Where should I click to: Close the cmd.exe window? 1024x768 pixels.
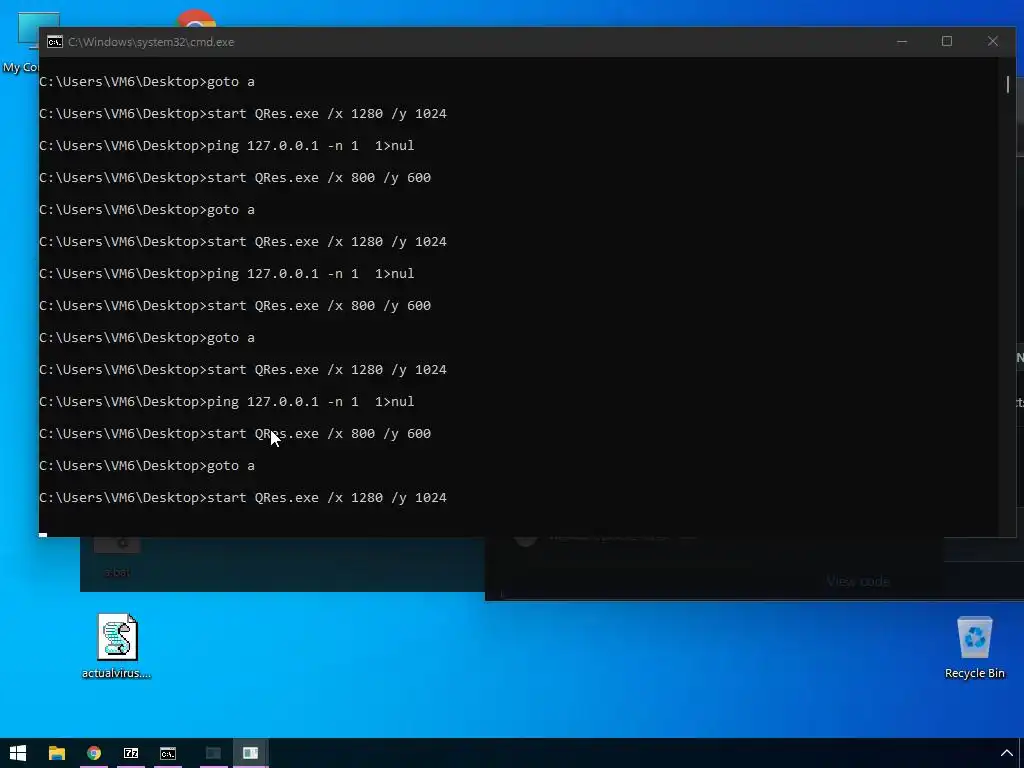click(x=993, y=41)
